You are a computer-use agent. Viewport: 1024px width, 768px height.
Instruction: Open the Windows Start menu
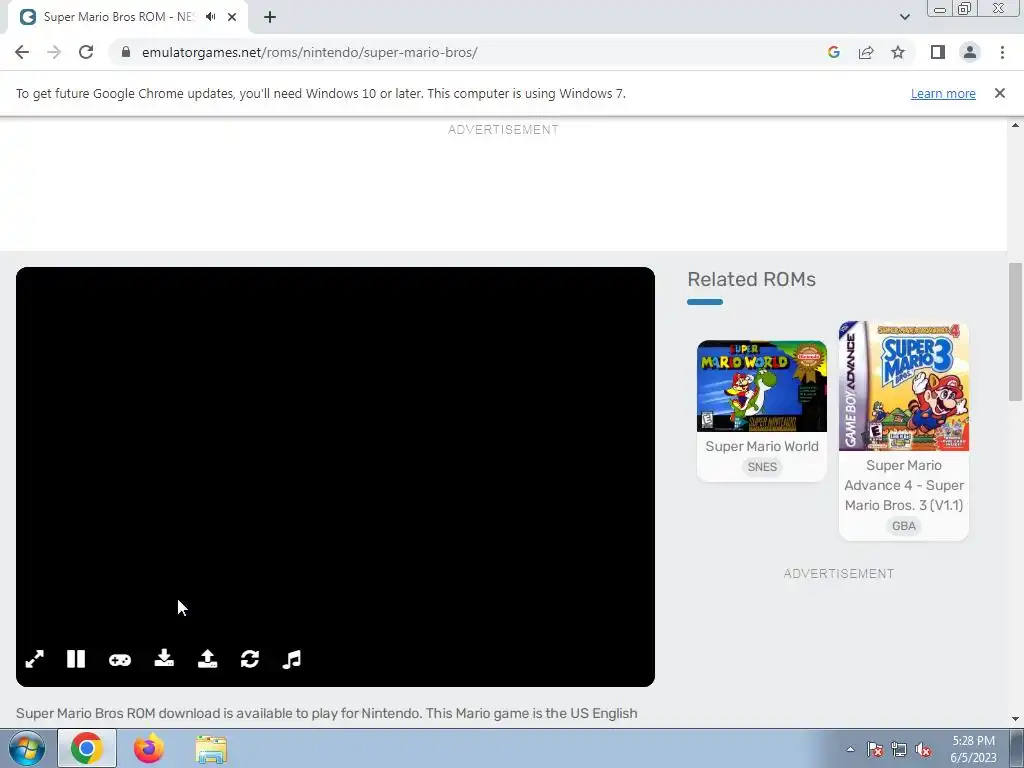click(27, 748)
